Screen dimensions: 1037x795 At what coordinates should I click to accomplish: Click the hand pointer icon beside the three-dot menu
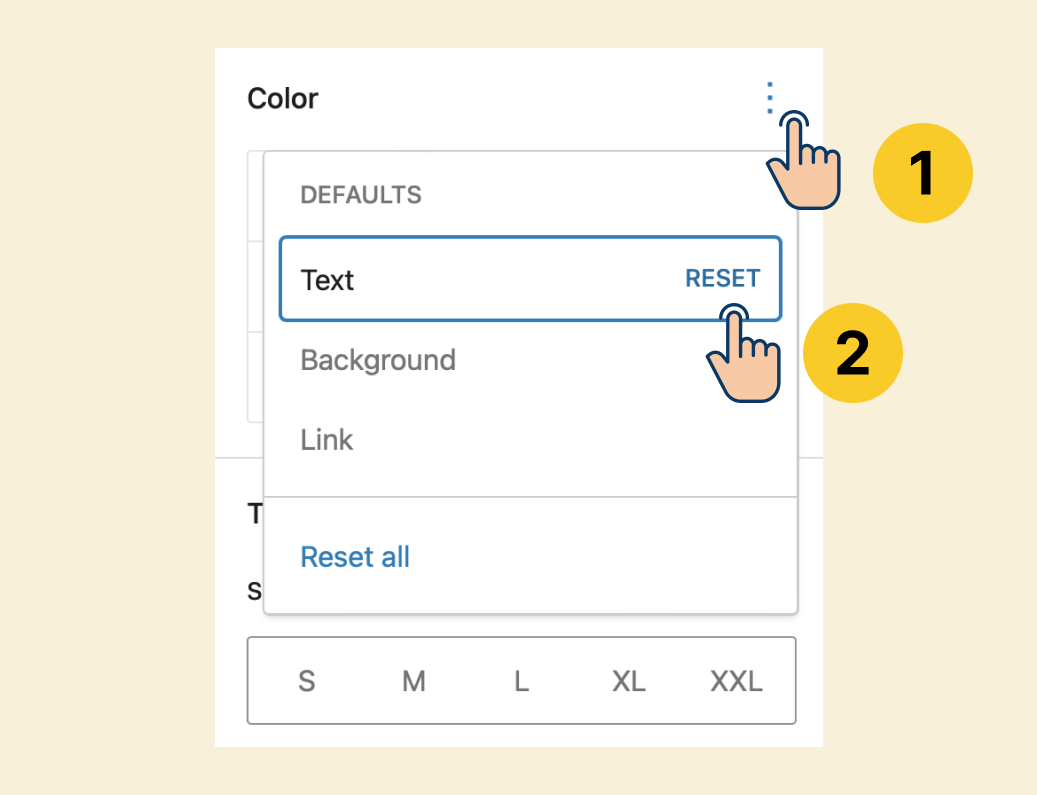[x=803, y=160]
